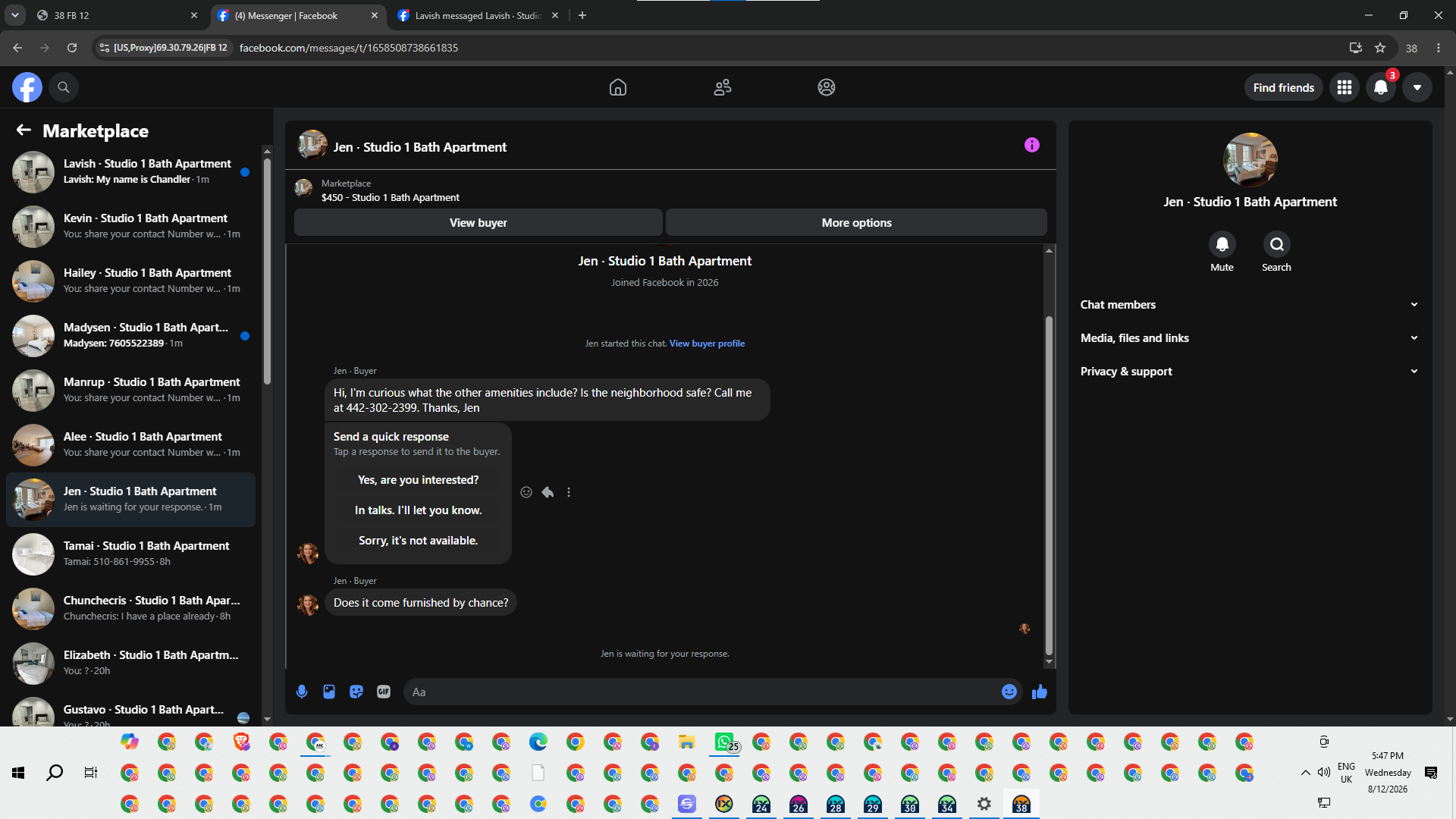This screenshot has width=1456, height=819.
Task: Focus the Aa message input field
Action: click(x=701, y=692)
